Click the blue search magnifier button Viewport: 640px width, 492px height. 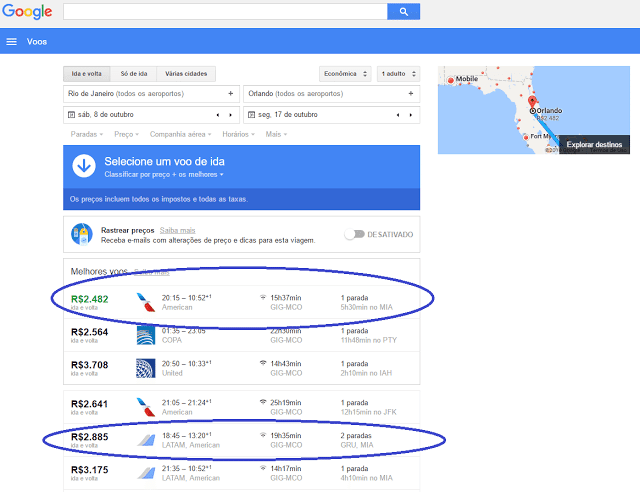[403, 12]
